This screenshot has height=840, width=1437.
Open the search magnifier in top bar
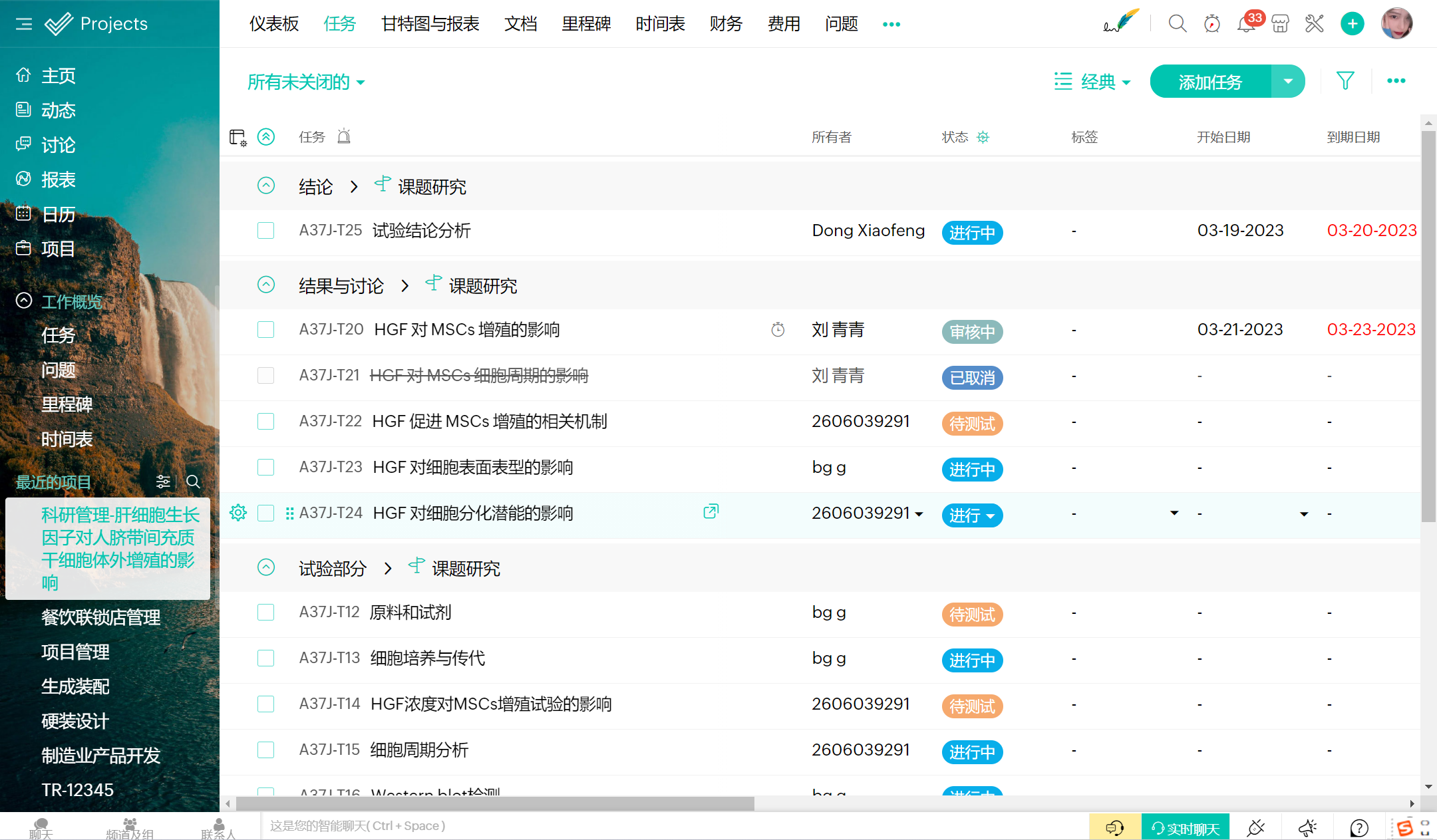click(x=1177, y=24)
